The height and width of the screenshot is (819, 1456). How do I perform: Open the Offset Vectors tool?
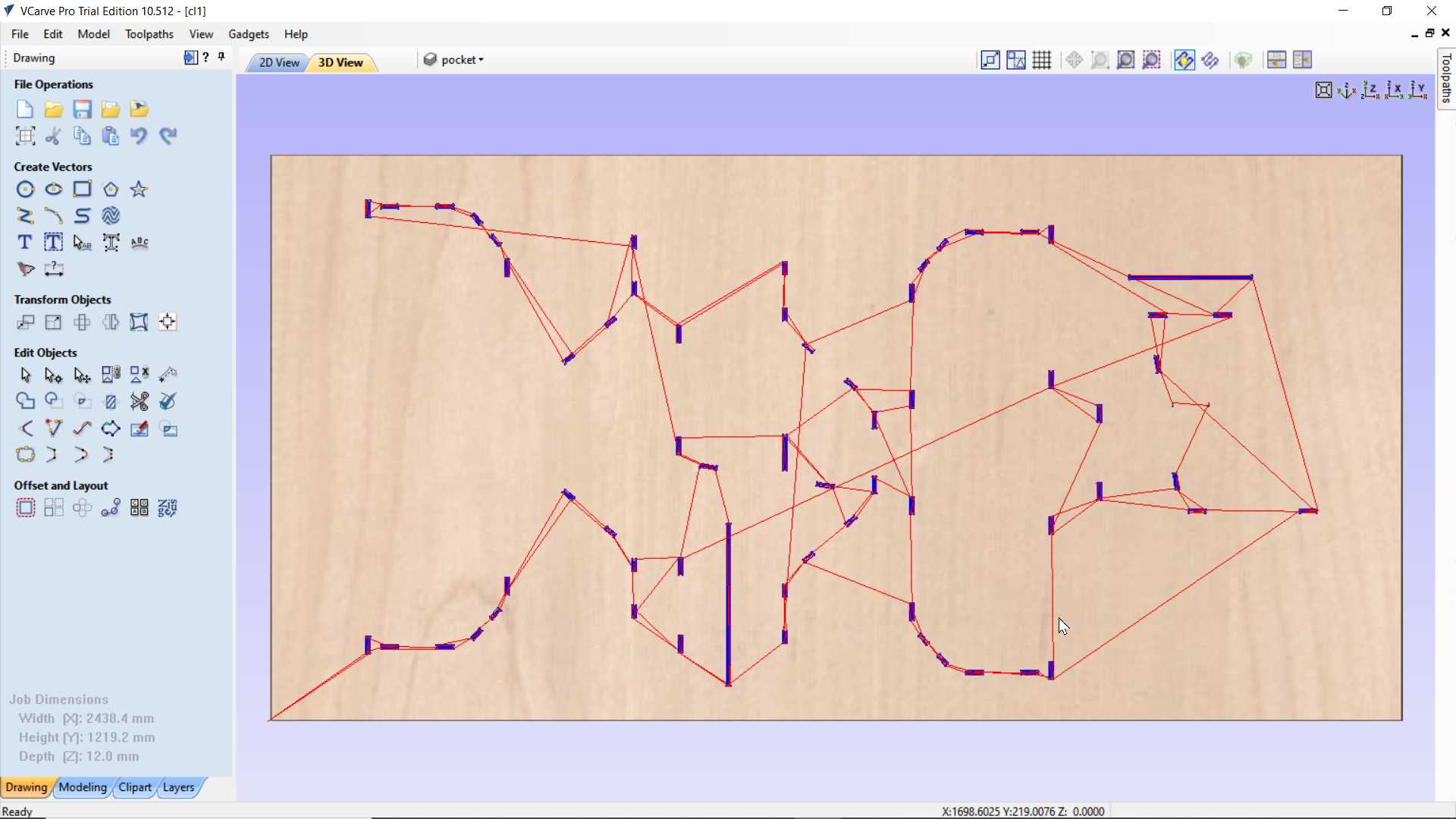click(25, 508)
